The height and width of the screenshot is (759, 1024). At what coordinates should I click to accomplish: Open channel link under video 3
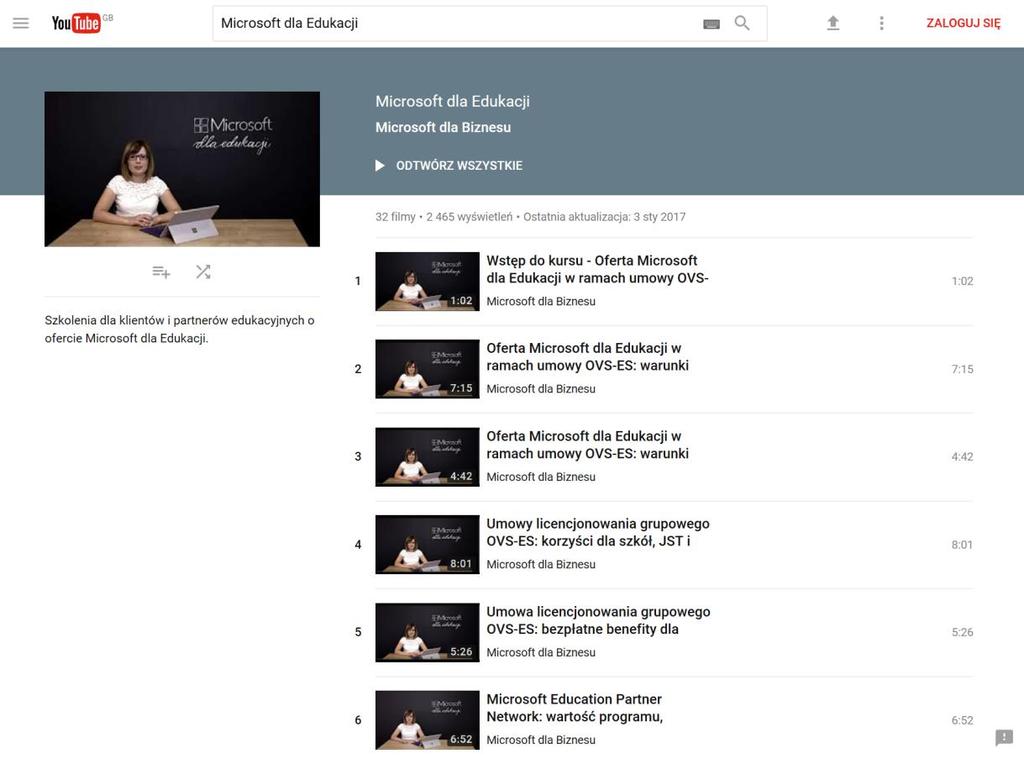541,477
